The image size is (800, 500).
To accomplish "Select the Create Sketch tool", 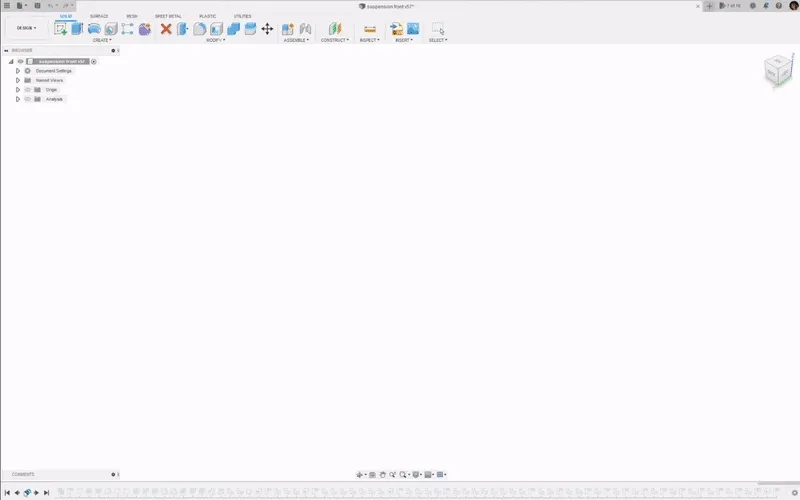I will coord(60,29).
